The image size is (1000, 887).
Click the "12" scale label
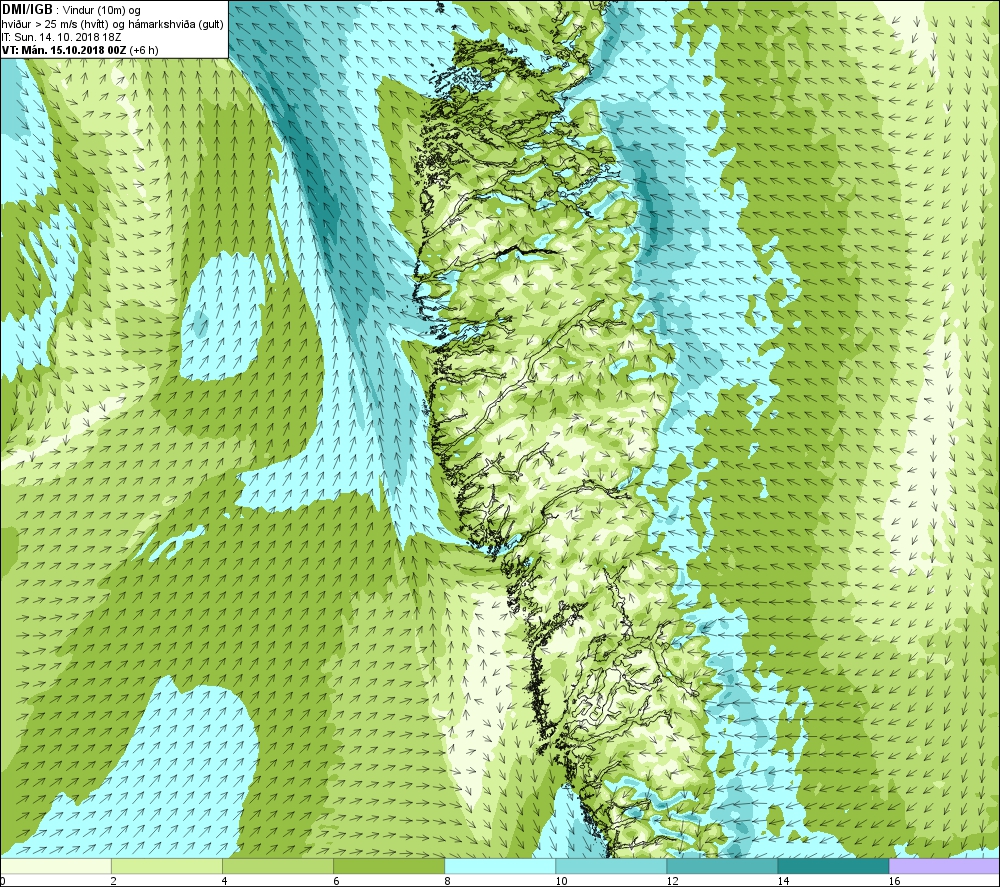[x=672, y=881]
